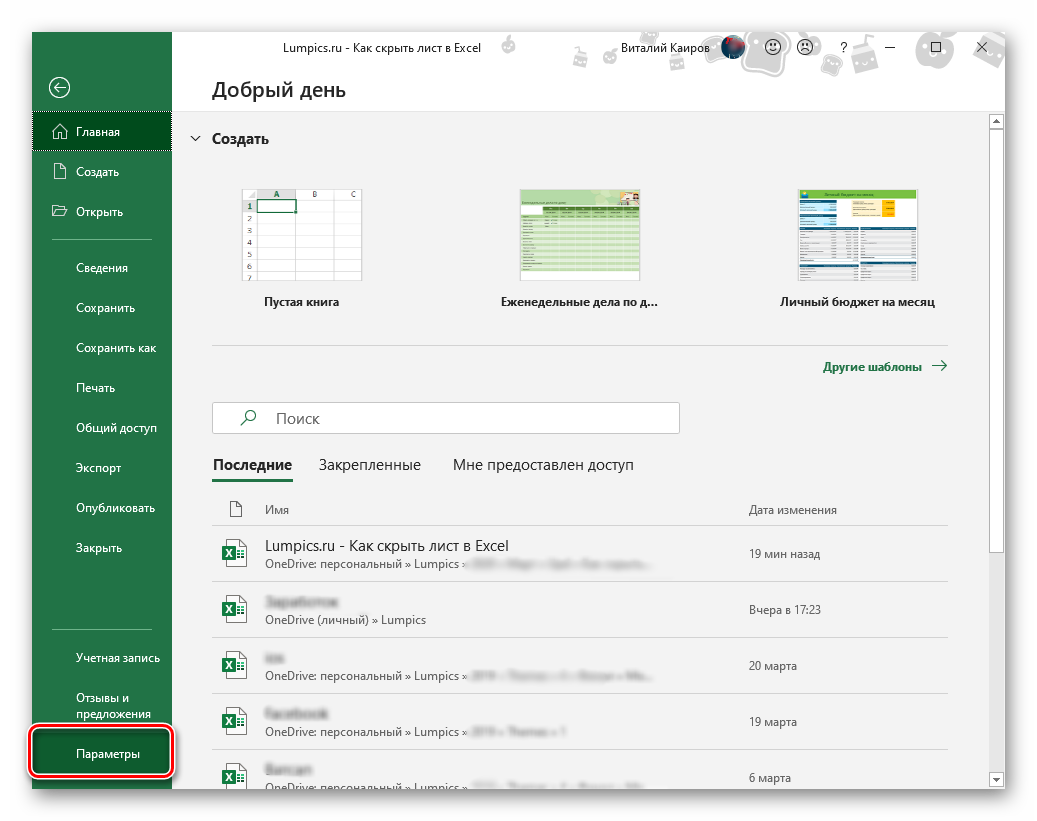1037x821 pixels.
Task: Choose the Пустая книга template thumbnail
Action: coord(301,235)
